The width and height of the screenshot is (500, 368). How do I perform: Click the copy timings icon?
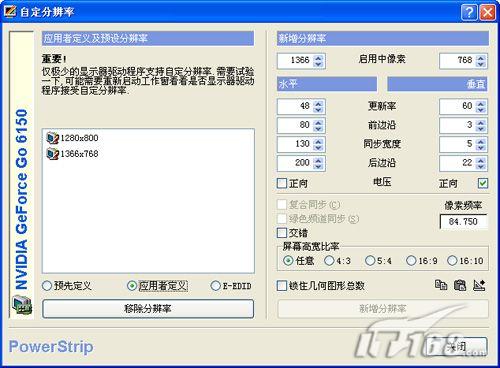(x=441, y=285)
